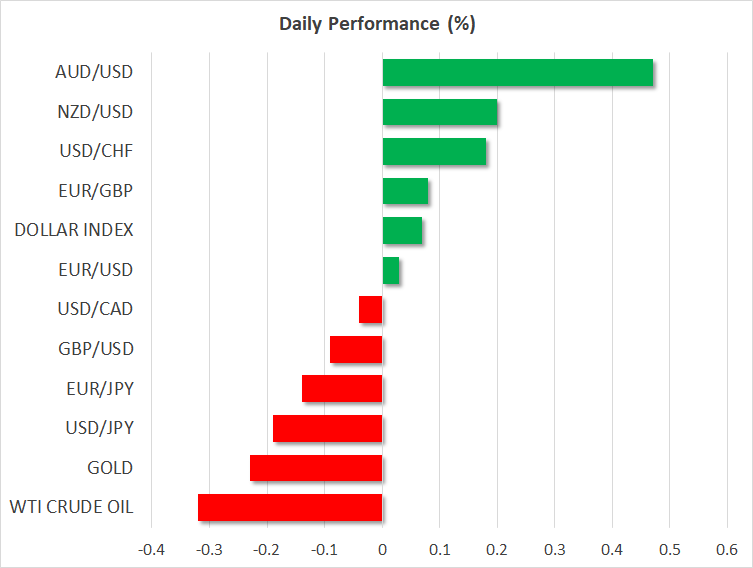
Task: Select the green AUD/USD bar
Action: (x=517, y=73)
